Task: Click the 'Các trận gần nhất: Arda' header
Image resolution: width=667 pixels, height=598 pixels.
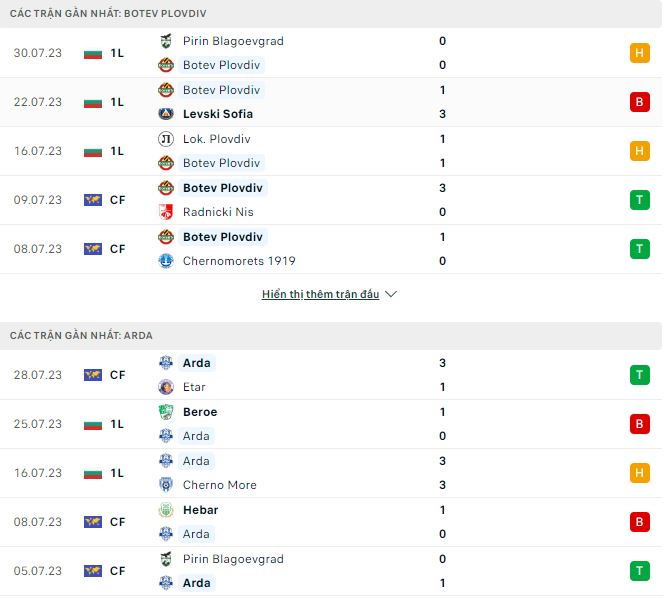Action: click(x=81, y=335)
